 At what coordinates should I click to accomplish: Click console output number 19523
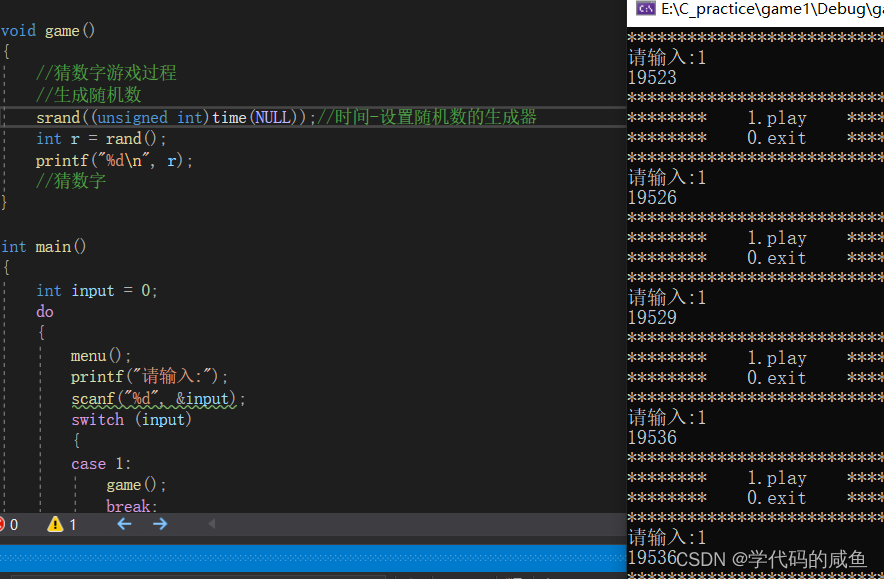tap(652, 77)
